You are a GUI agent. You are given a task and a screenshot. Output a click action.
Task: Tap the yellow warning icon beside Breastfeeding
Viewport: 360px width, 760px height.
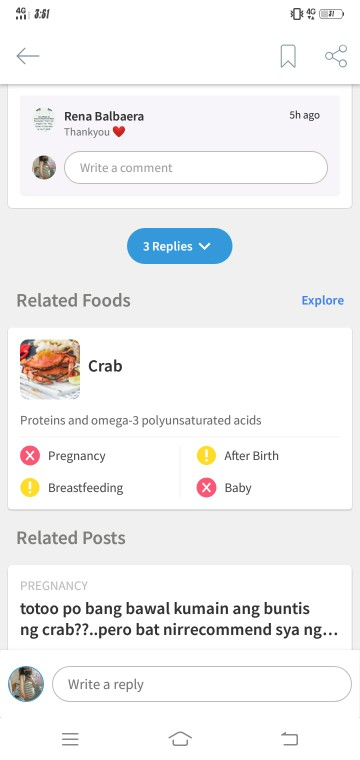(x=30, y=487)
